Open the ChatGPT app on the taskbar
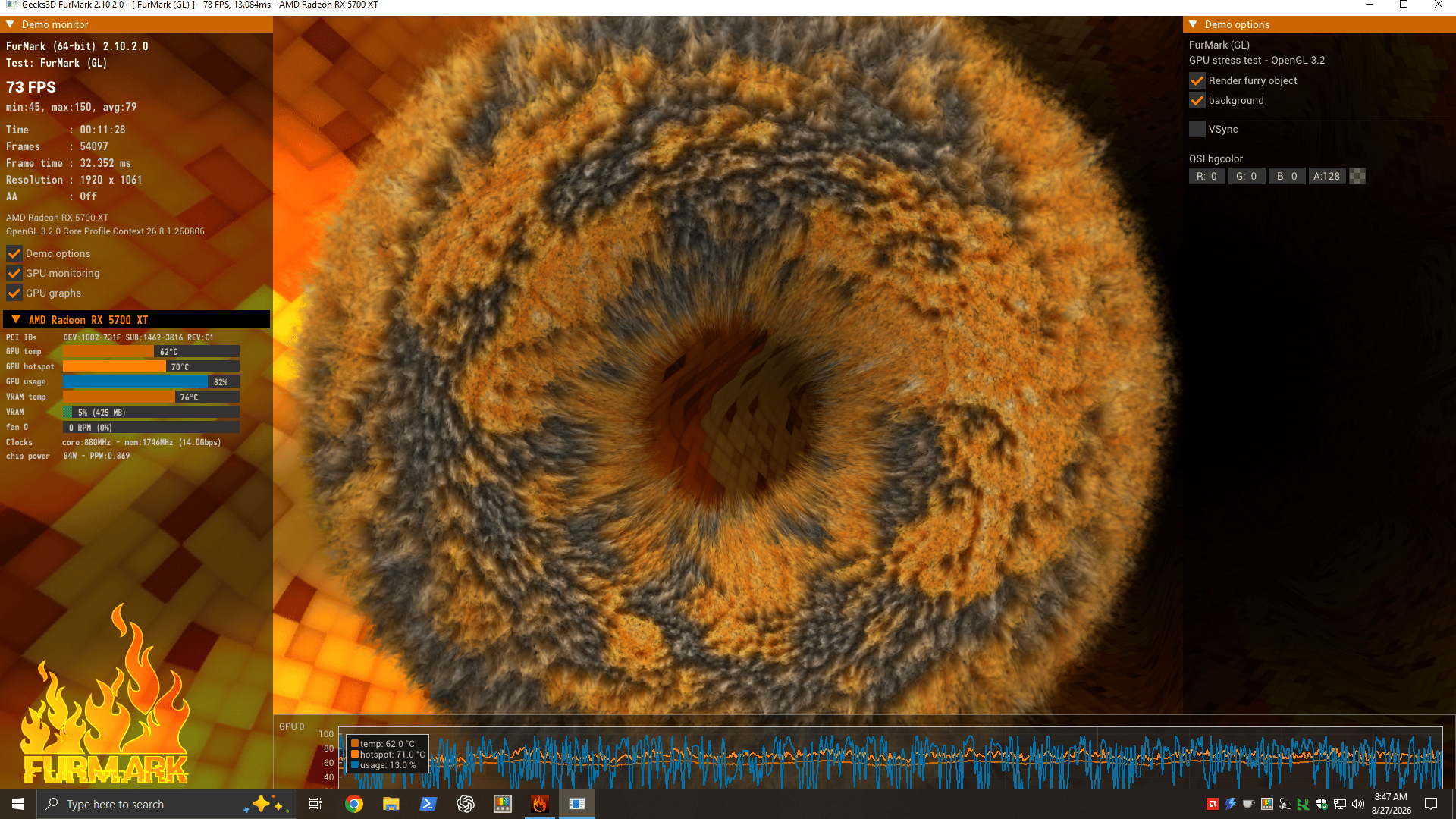The width and height of the screenshot is (1456, 819). (465, 804)
